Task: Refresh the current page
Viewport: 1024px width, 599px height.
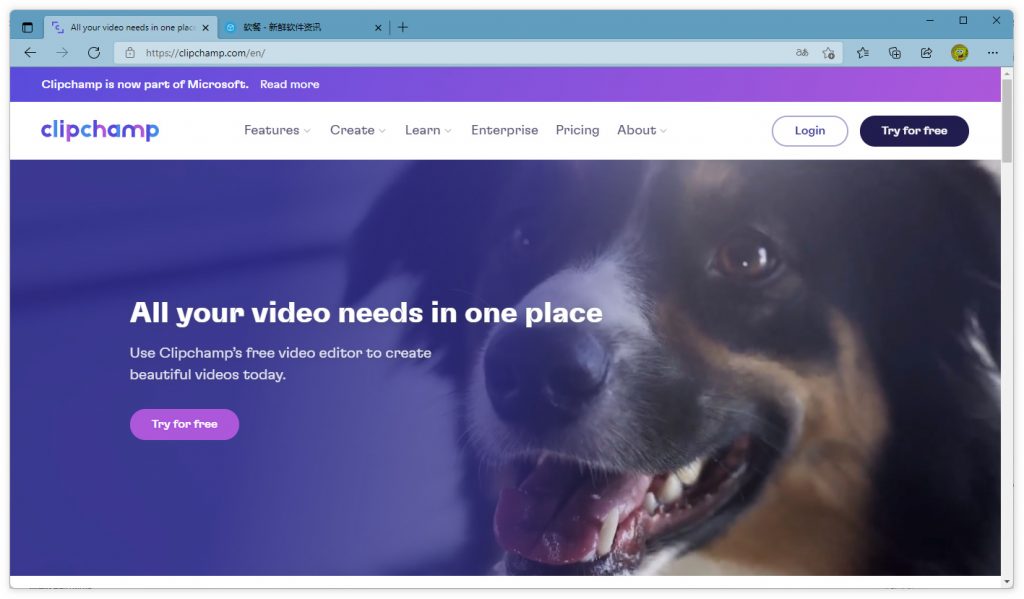Action: click(94, 53)
